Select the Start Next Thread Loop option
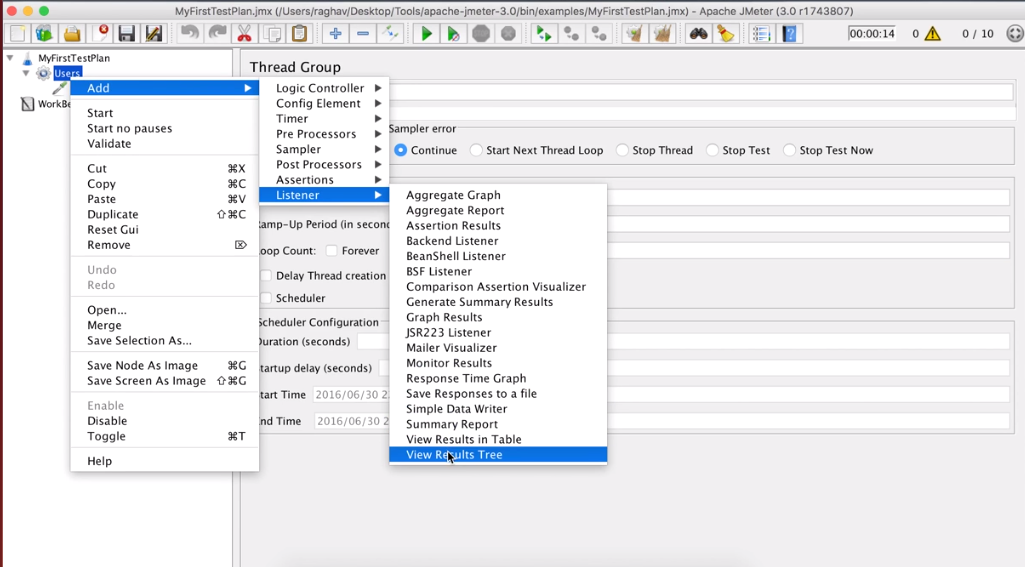Image resolution: width=1025 pixels, height=567 pixels. click(476, 150)
